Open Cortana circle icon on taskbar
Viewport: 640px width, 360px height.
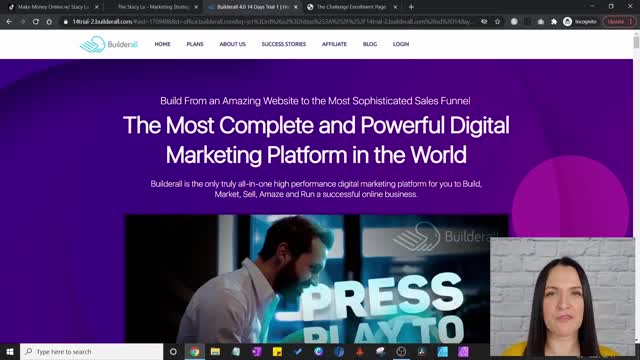pyautogui.click(x=173, y=351)
